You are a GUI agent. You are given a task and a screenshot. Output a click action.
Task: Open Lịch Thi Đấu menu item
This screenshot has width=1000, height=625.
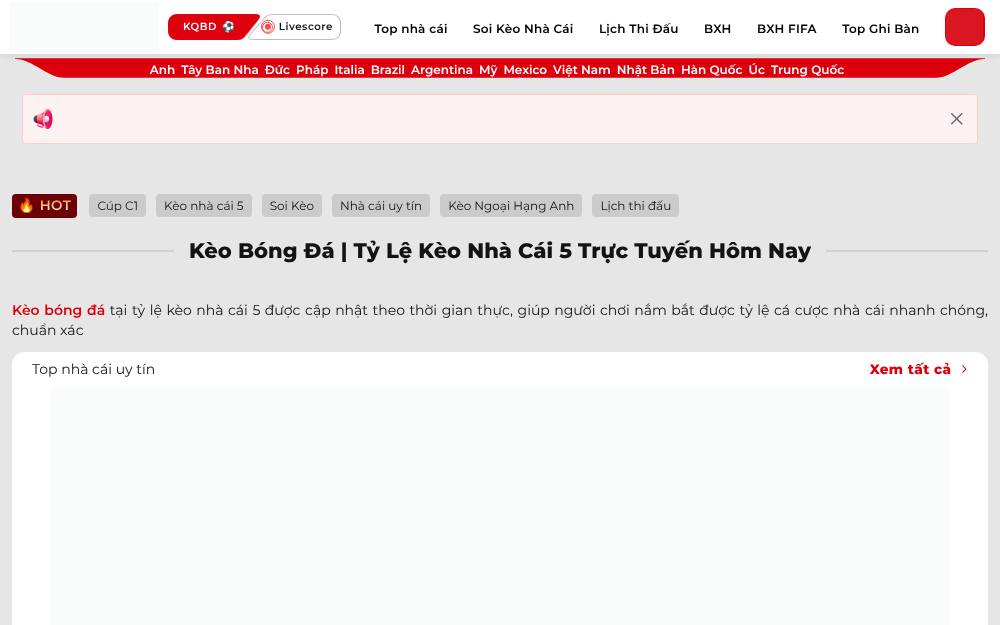coord(638,29)
